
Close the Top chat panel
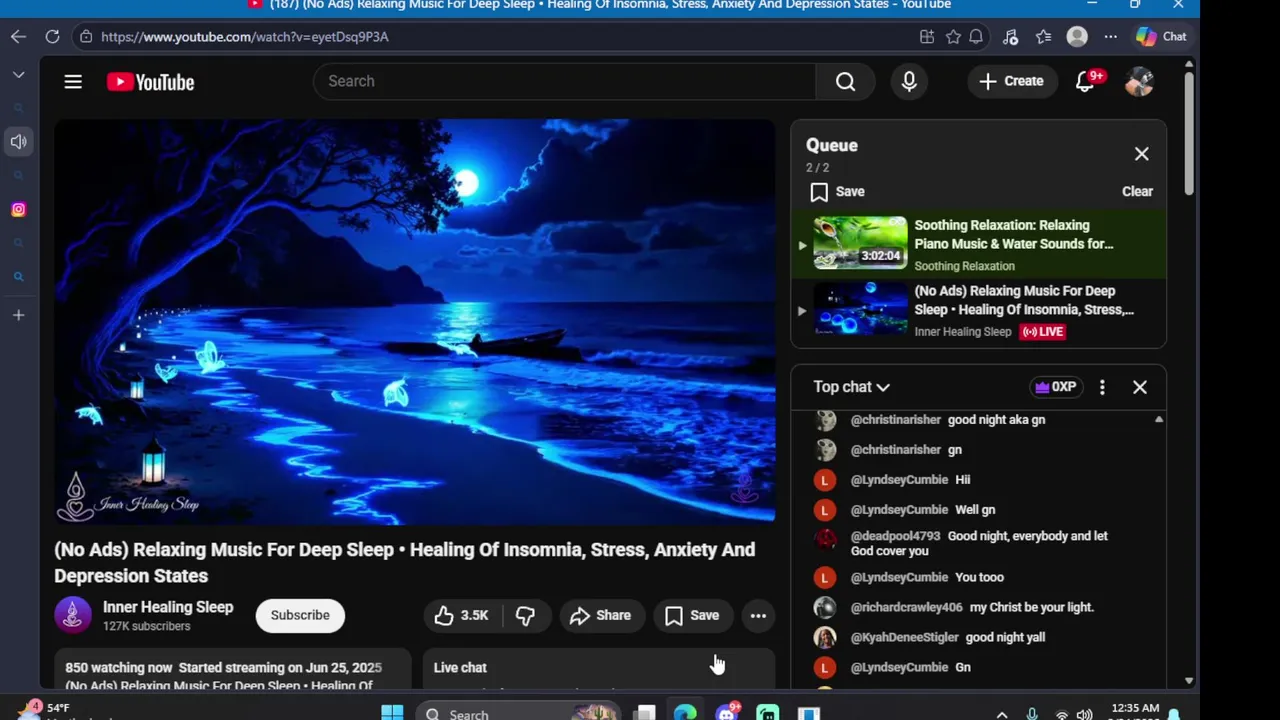click(1140, 387)
